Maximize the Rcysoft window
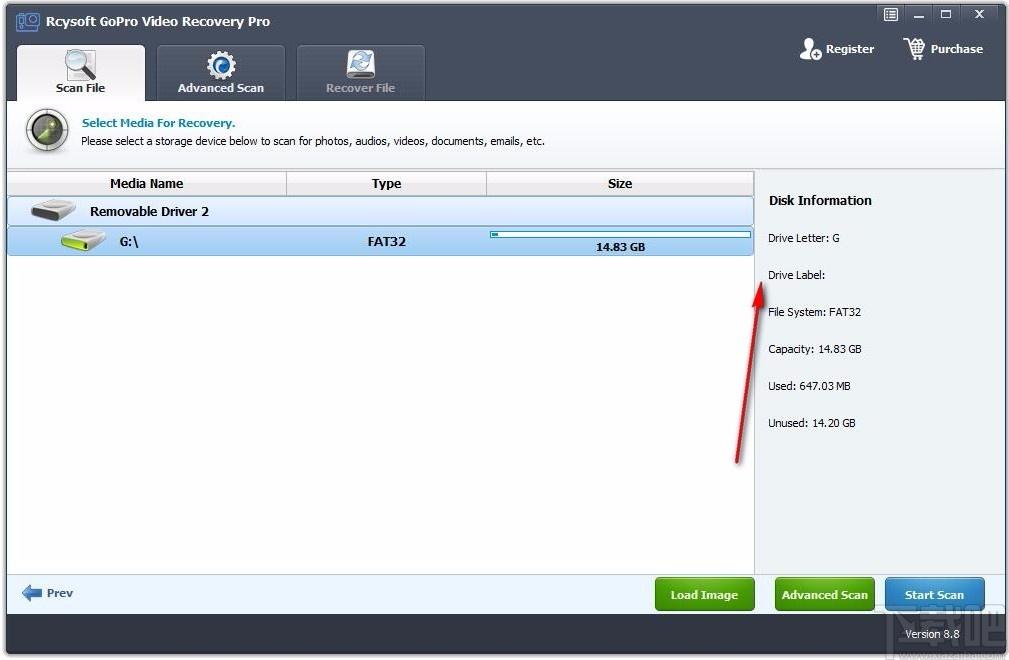 946,14
